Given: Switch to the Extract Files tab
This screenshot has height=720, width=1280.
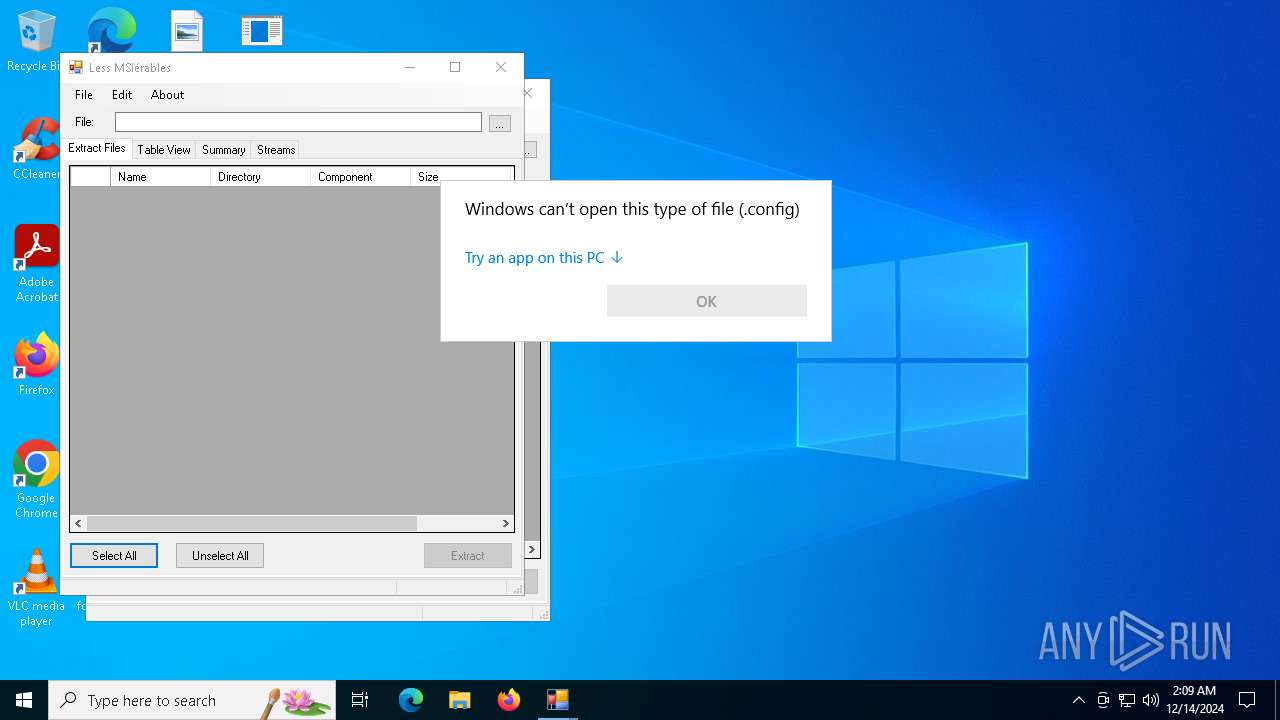Looking at the screenshot, I should (97, 148).
